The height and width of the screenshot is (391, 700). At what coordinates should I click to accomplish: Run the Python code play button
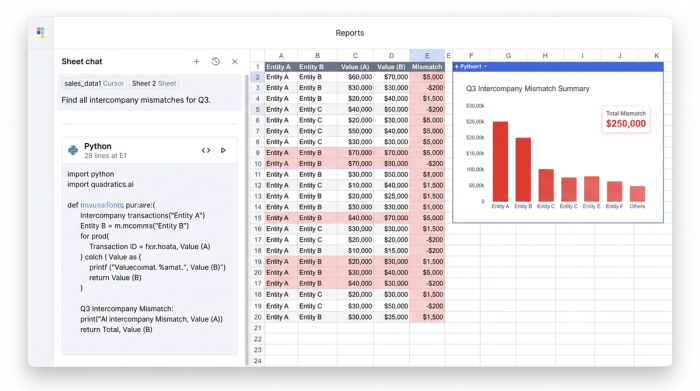point(223,150)
